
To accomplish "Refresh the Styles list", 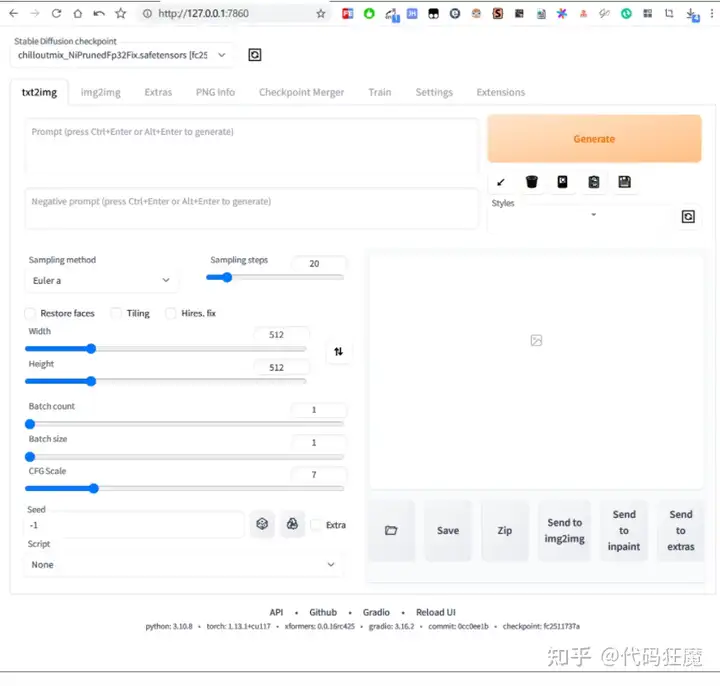I will (x=688, y=217).
